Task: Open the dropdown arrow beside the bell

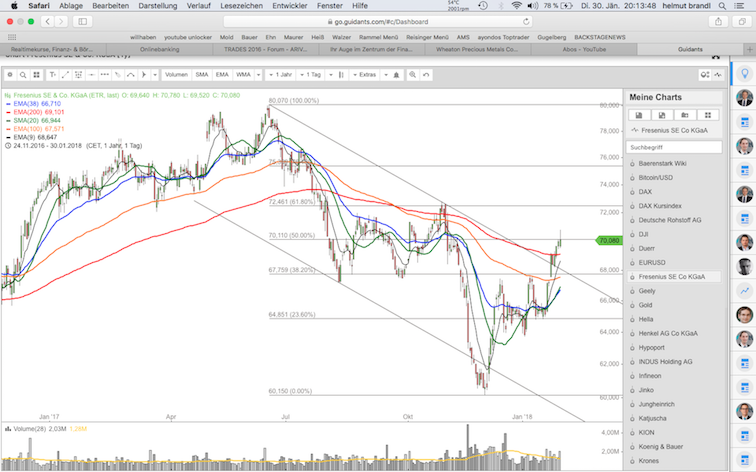Action: point(386,75)
